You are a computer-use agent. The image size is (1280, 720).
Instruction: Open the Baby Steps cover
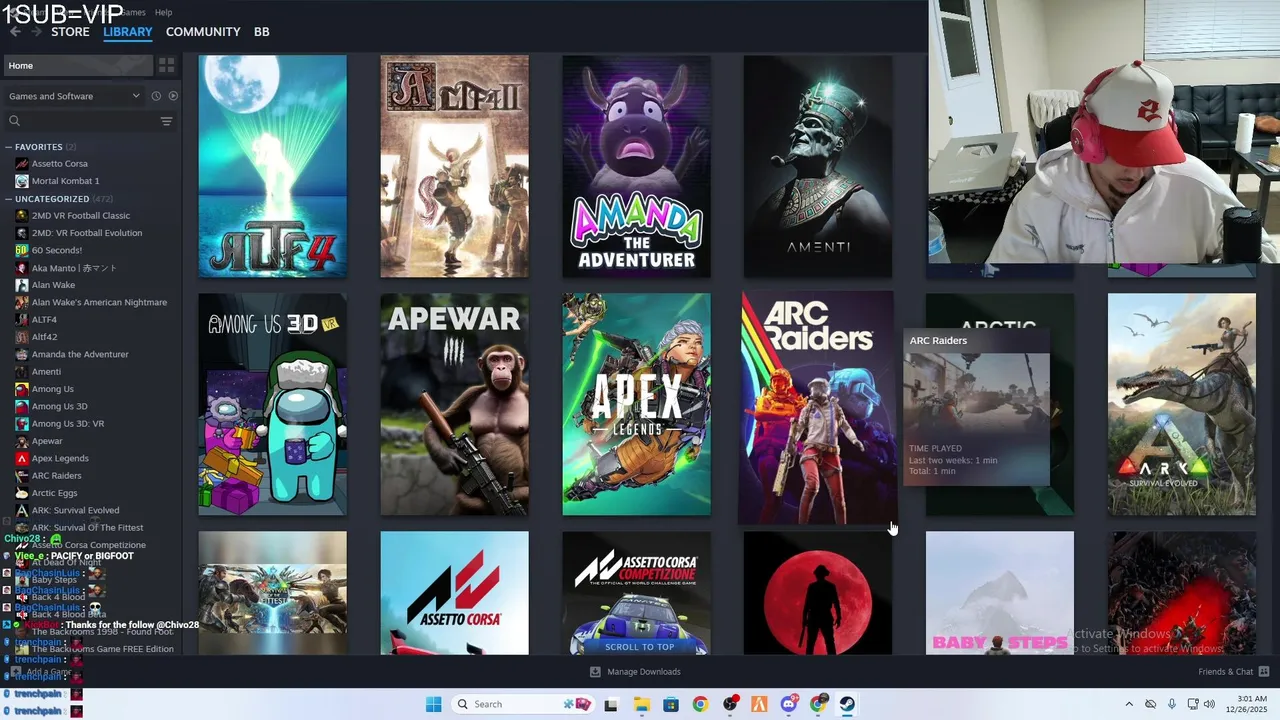(x=1000, y=593)
